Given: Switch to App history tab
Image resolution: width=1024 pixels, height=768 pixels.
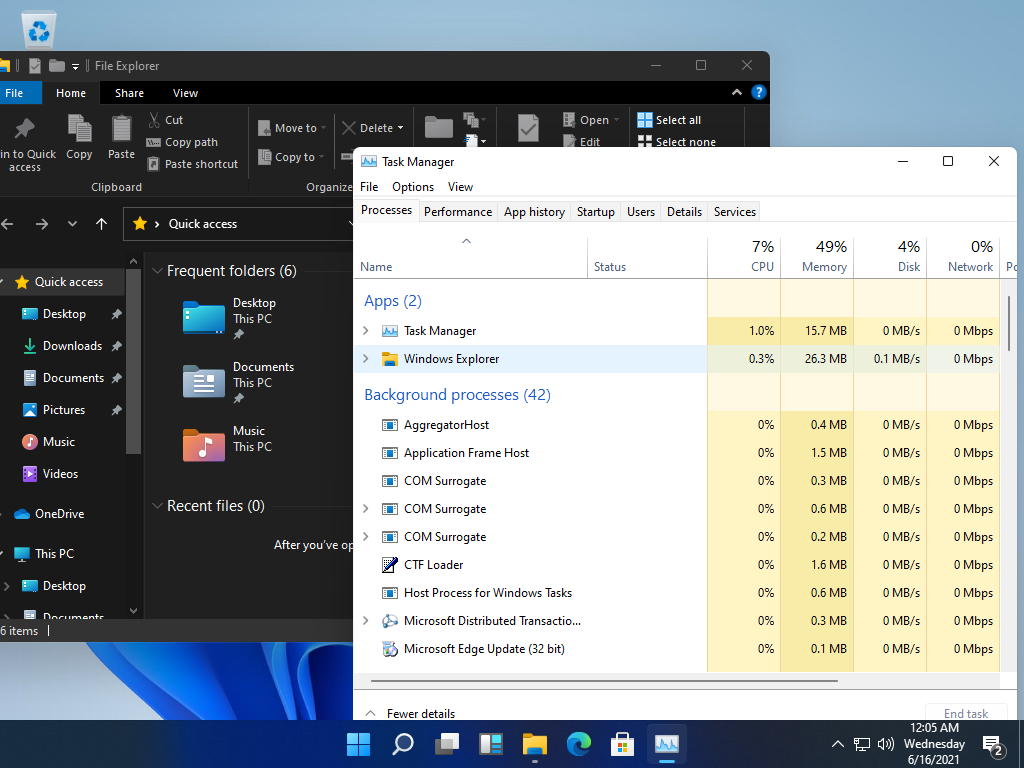Looking at the screenshot, I should tap(534, 212).
